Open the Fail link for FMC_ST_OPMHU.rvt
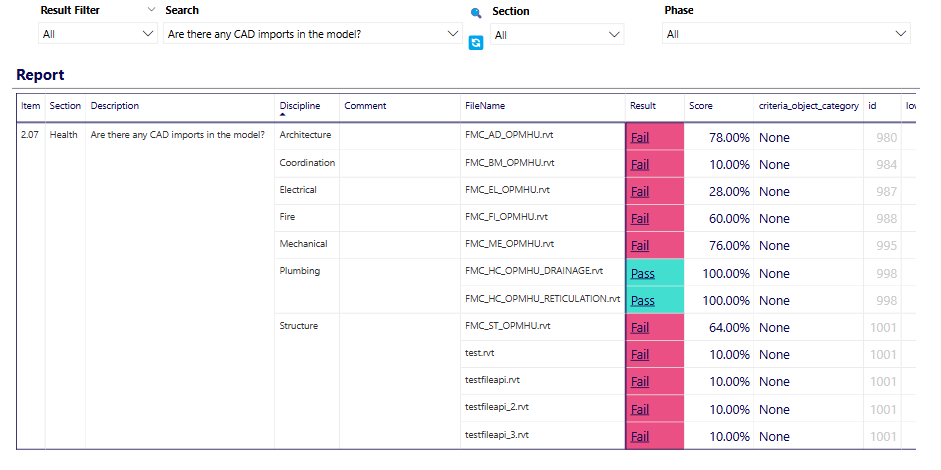Screen dimensions: 941x470 (640, 328)
